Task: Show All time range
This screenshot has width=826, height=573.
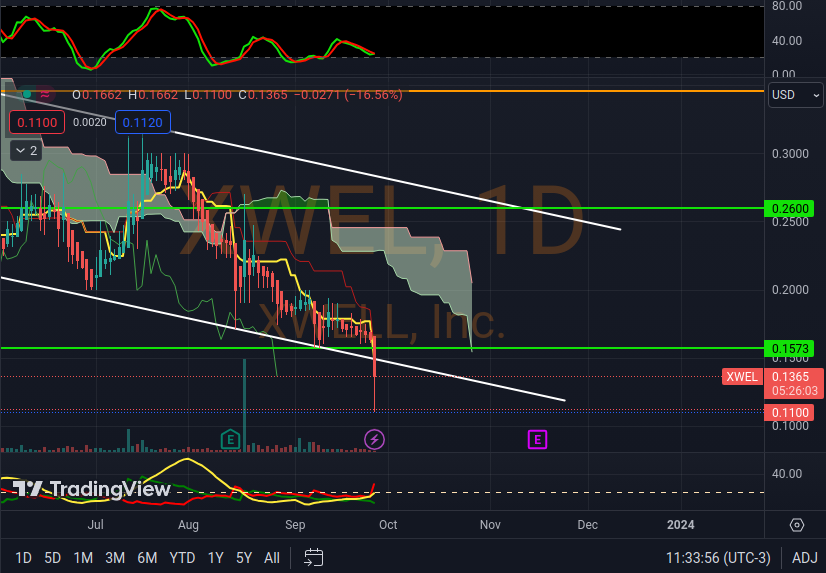Action: (x=272, y=558)
